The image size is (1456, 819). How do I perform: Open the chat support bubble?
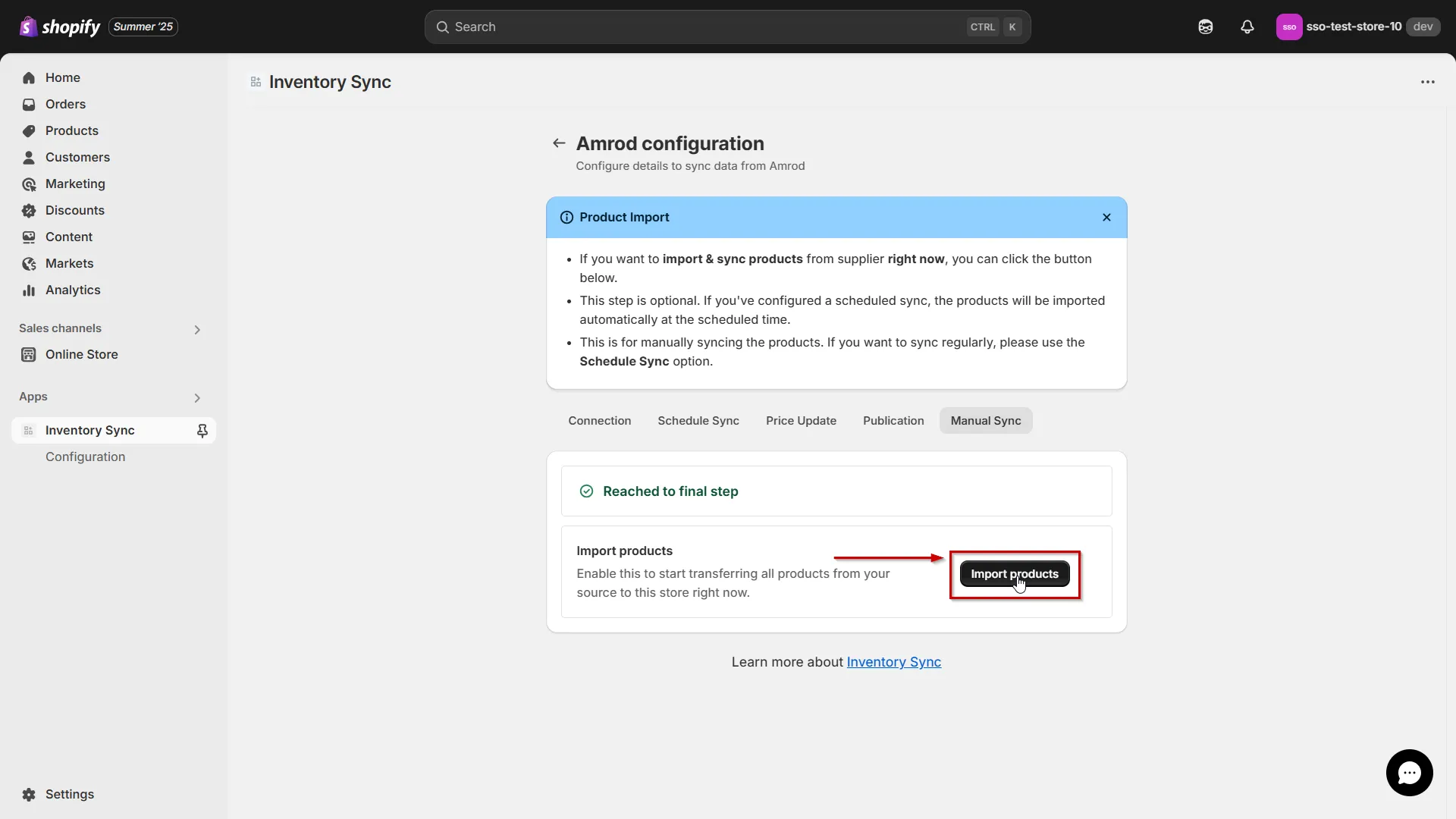point(1409,773)
